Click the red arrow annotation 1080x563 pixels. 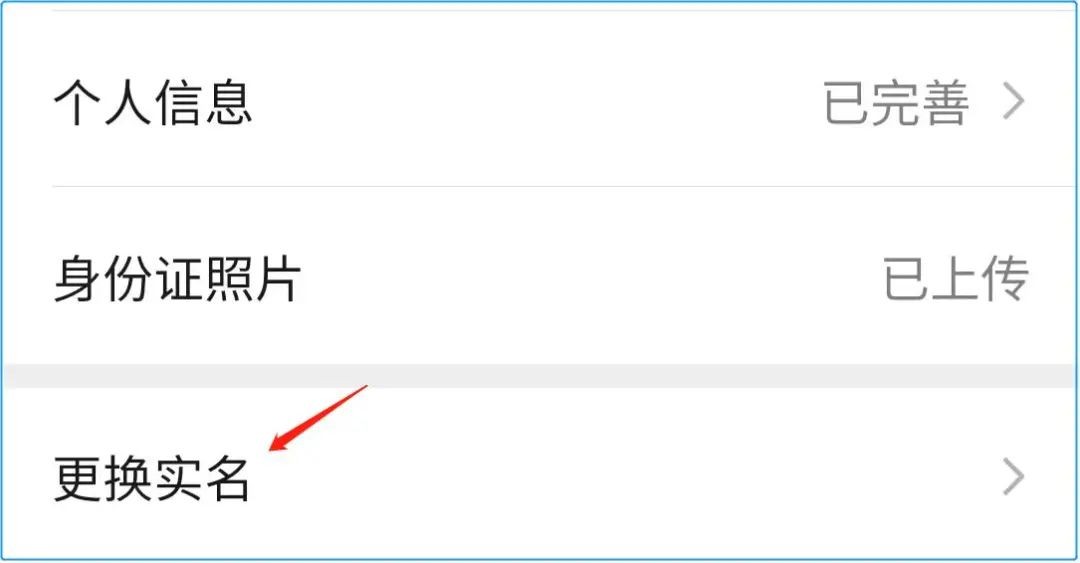[318, 418]
